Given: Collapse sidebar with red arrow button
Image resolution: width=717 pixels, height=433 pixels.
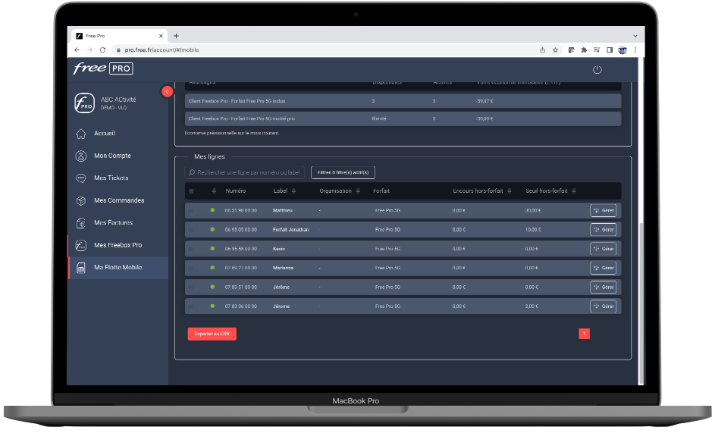Looking at the screenshot, I should [167, 92].
